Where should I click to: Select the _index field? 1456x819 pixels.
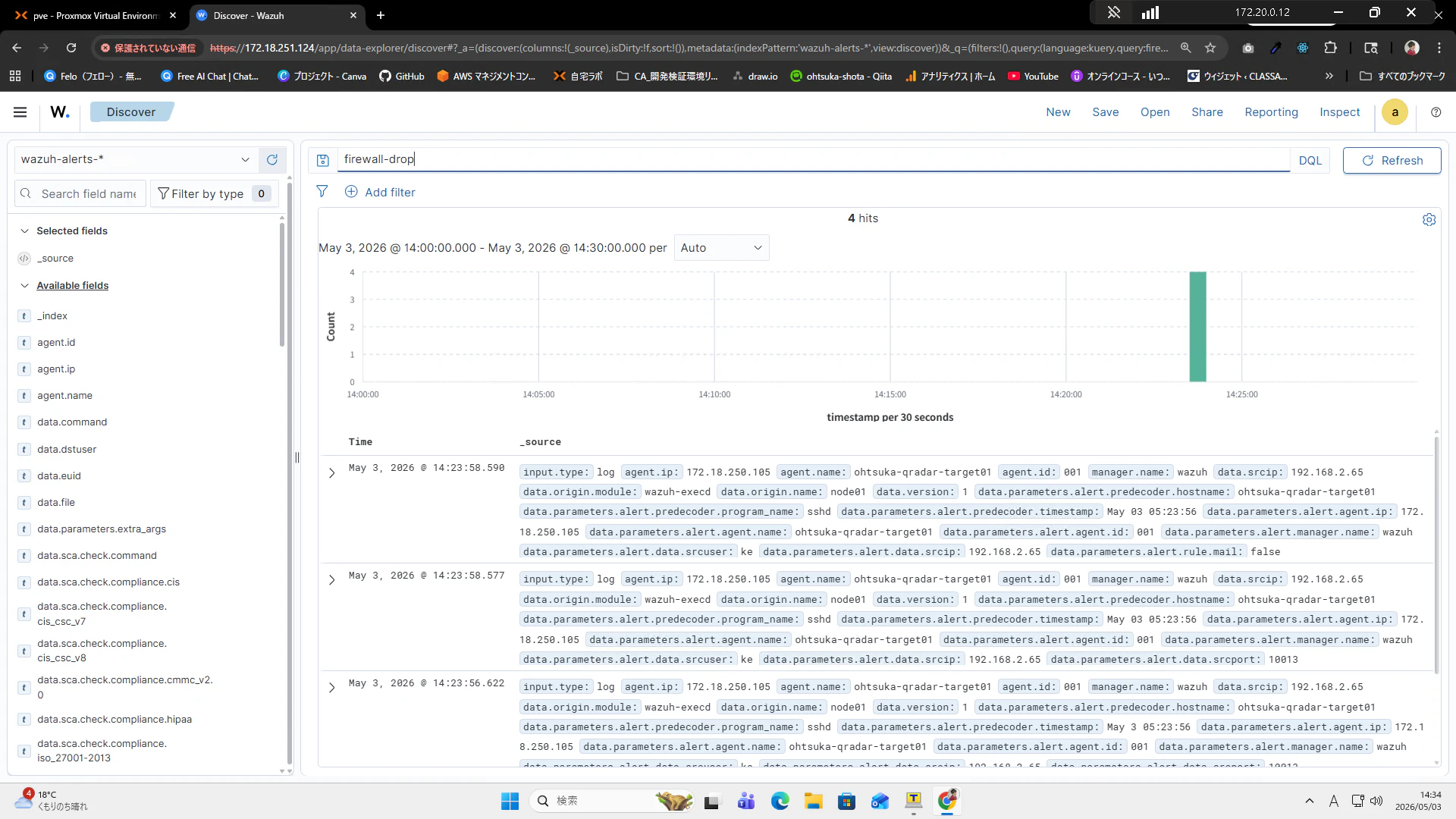52,316
